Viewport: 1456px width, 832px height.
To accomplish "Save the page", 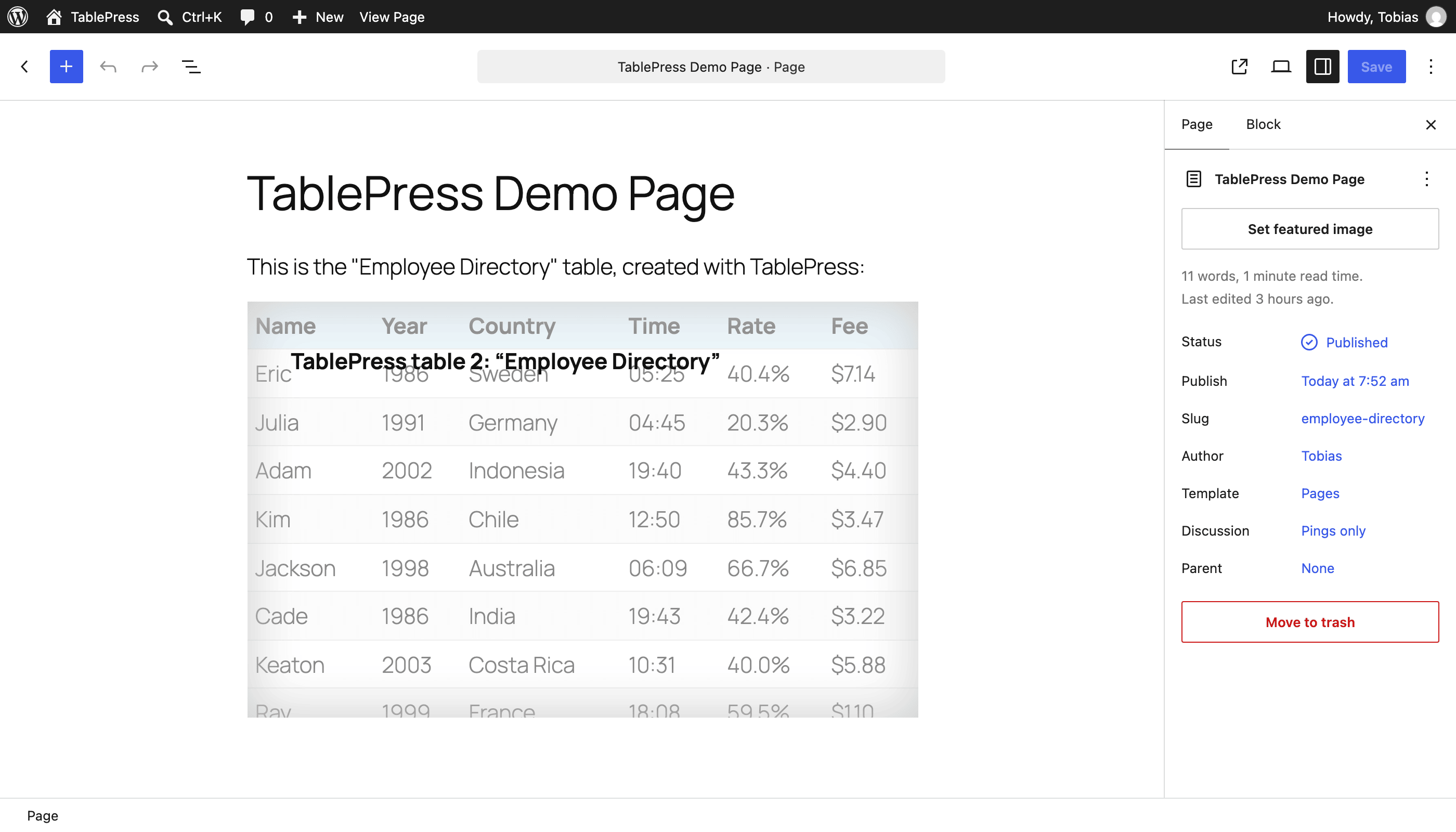I will click(x=1376, y=66).
